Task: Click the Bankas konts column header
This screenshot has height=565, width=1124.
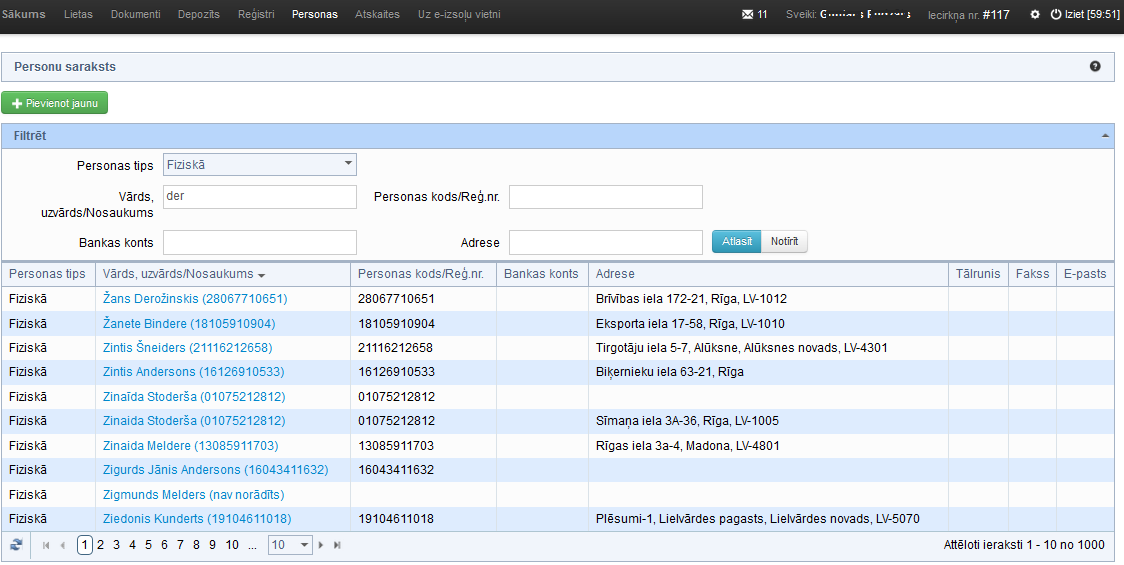Action: pyautogui.click(x=542, y=274)
